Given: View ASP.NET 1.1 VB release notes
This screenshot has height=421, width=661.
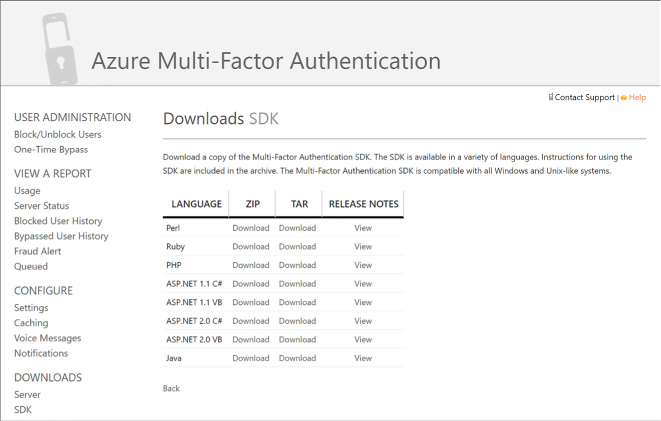Looking at the screenshot, I should coord(363,303).
